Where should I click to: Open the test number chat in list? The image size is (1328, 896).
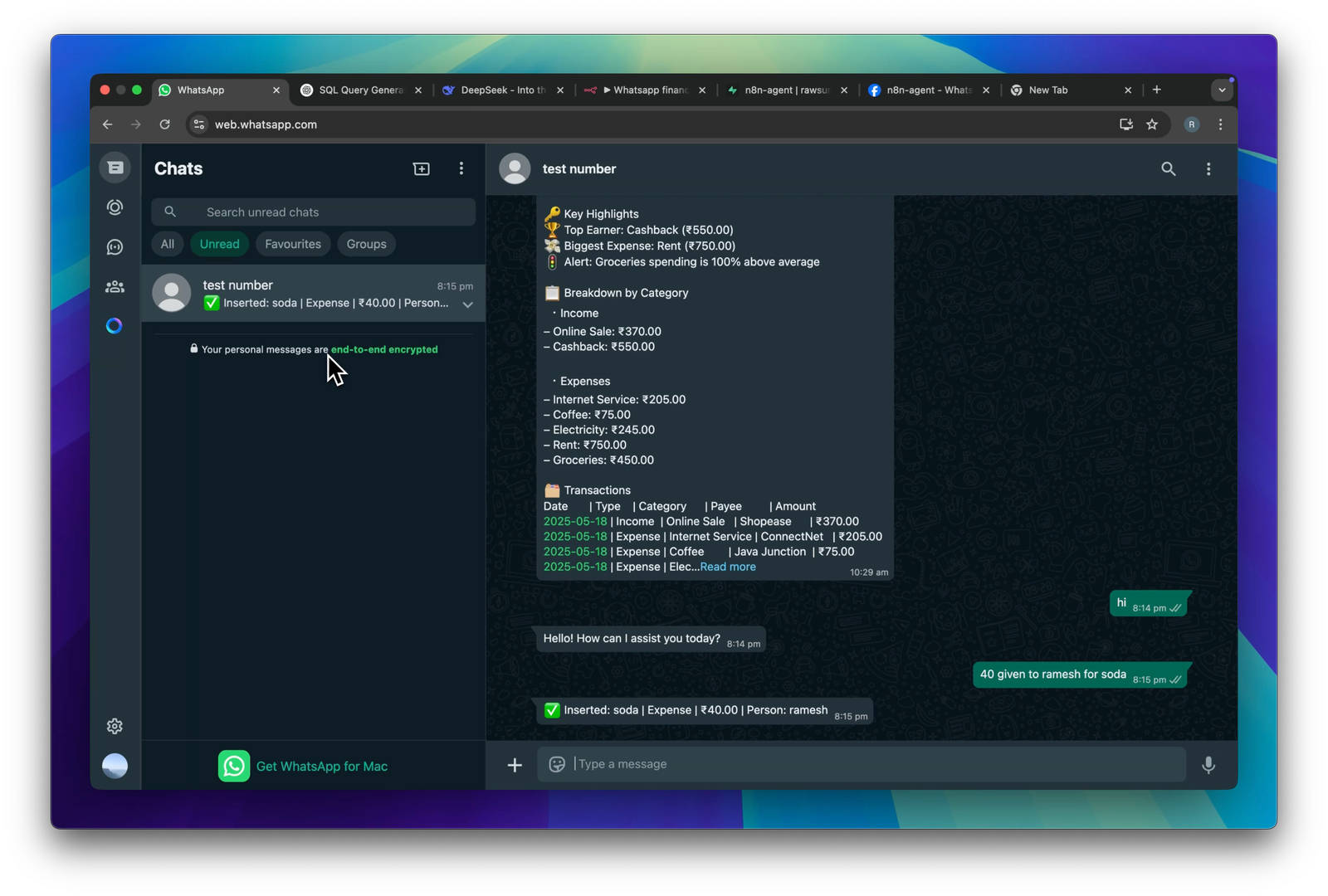(313, 294)
